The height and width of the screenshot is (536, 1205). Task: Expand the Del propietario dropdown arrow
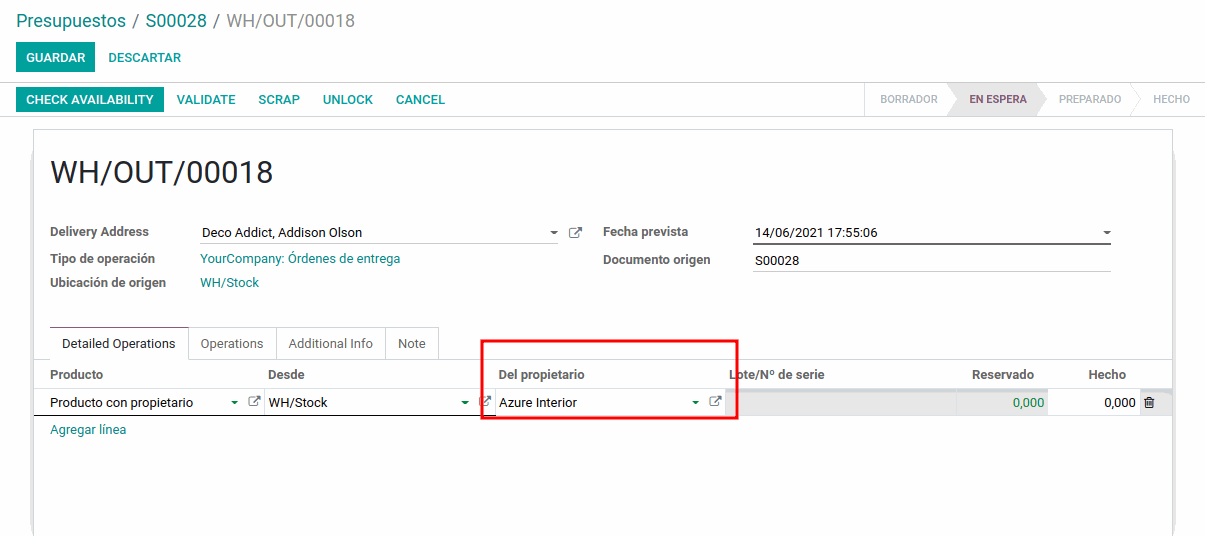[x=695, y=402]
